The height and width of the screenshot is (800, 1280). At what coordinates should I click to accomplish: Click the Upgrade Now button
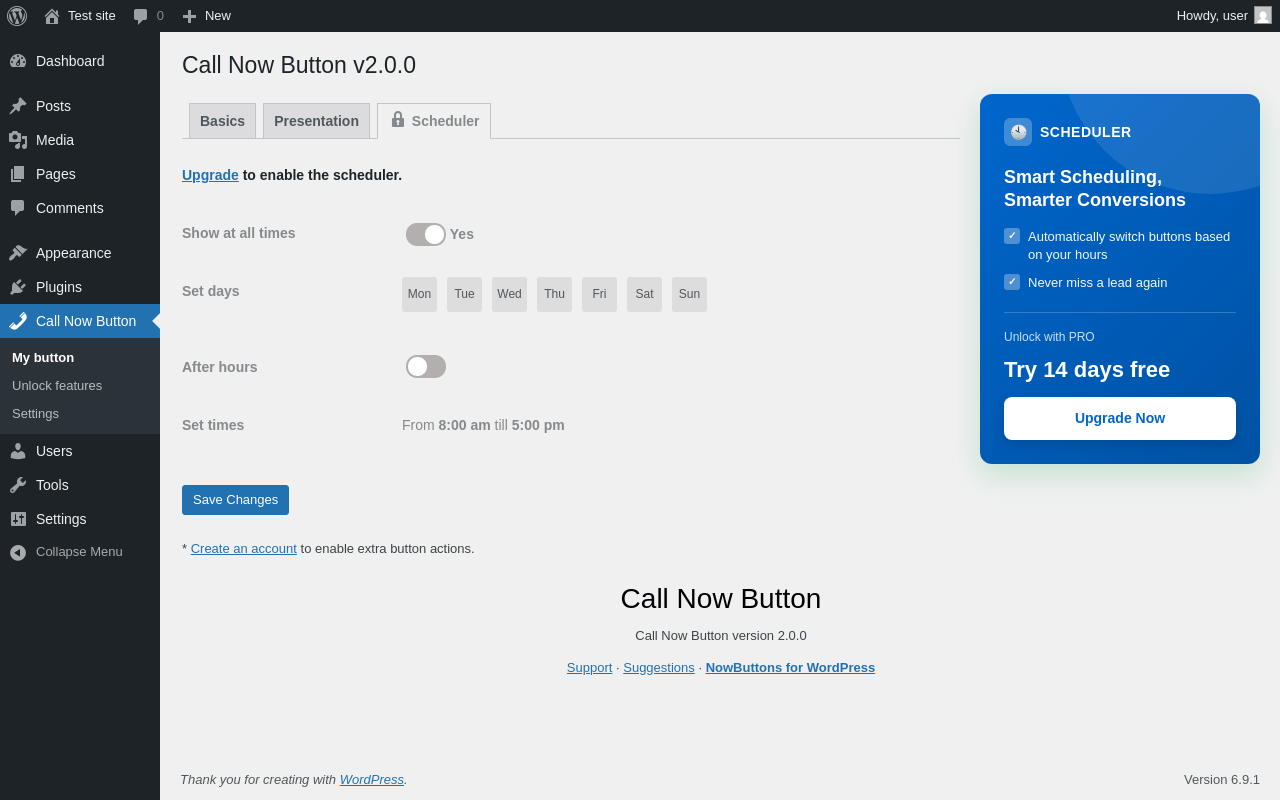pyautogui.click(x=1120, y=418)
